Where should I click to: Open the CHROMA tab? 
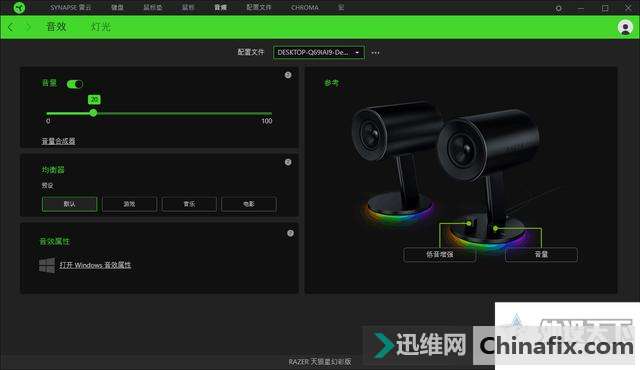[305, 7]
